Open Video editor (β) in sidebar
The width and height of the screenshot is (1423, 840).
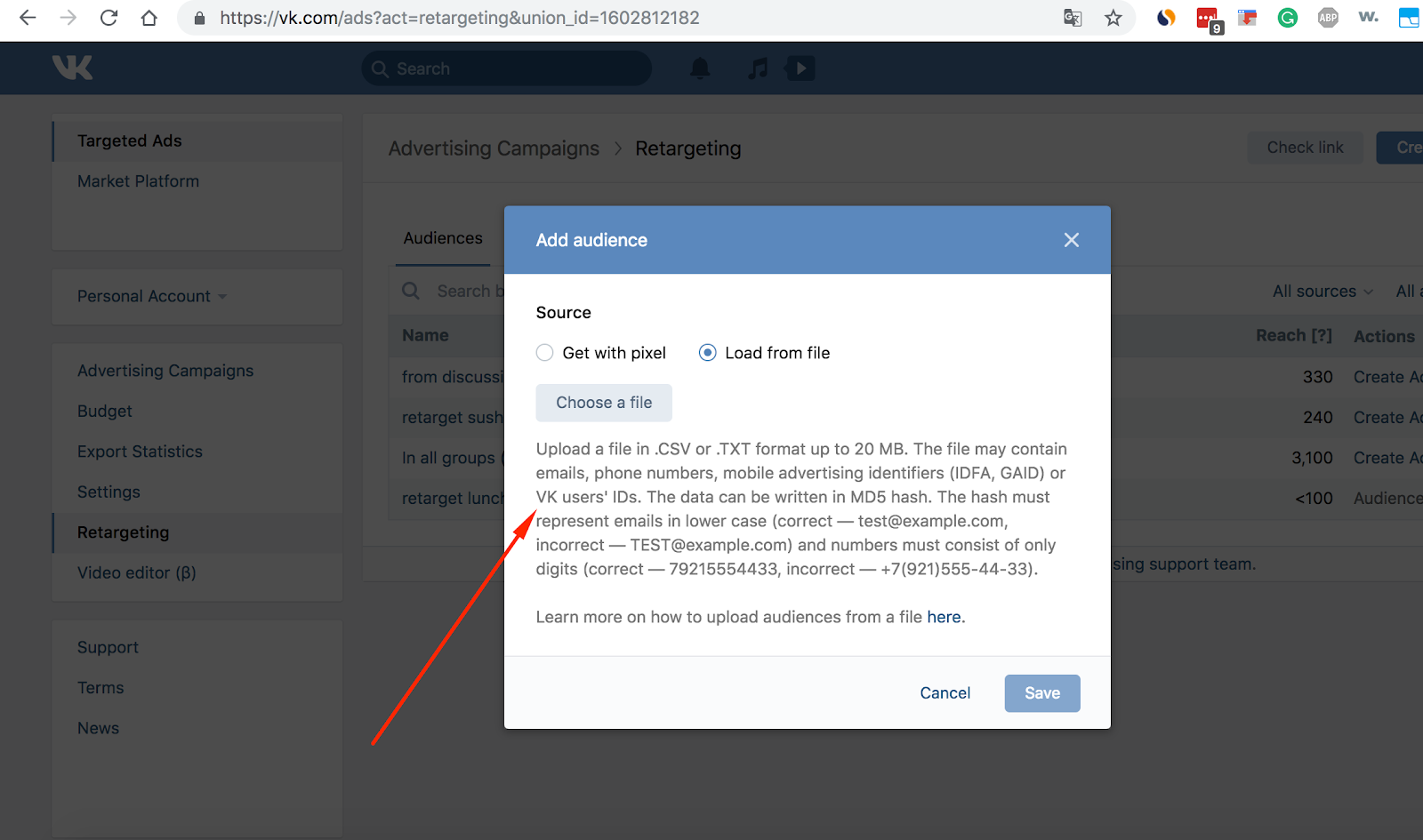pyautogui.click(x=137, y=573)
